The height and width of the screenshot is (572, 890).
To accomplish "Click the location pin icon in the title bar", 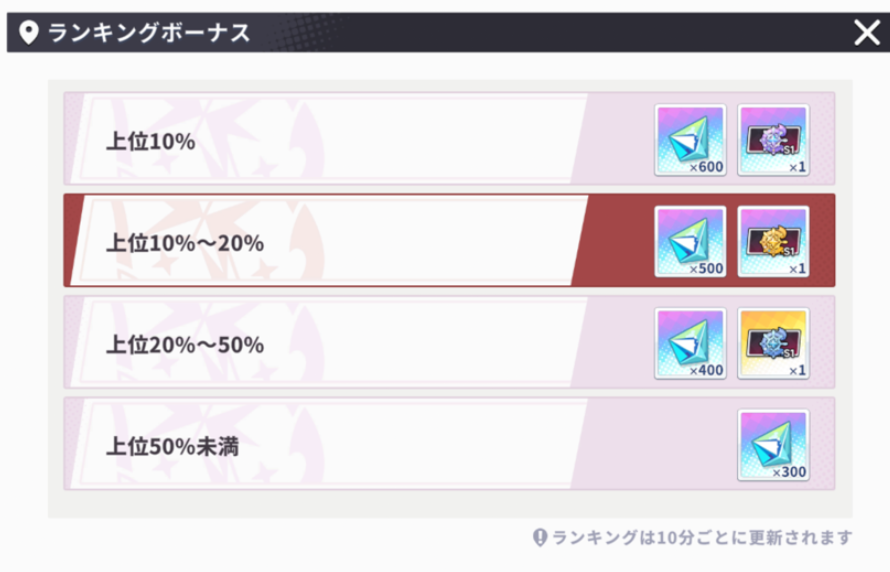I will pyautogui.click(x=30, y=33).
